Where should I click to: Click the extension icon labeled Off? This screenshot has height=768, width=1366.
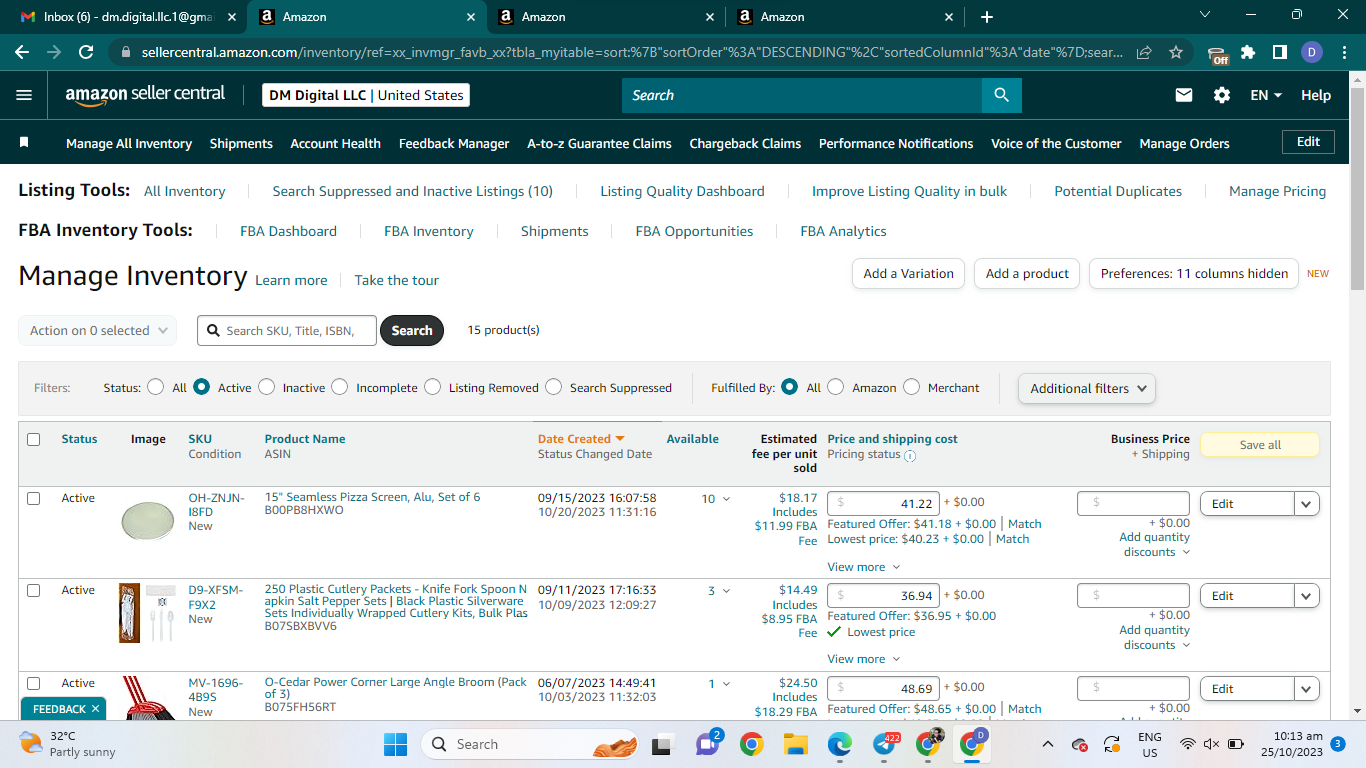coord(1217,54)
